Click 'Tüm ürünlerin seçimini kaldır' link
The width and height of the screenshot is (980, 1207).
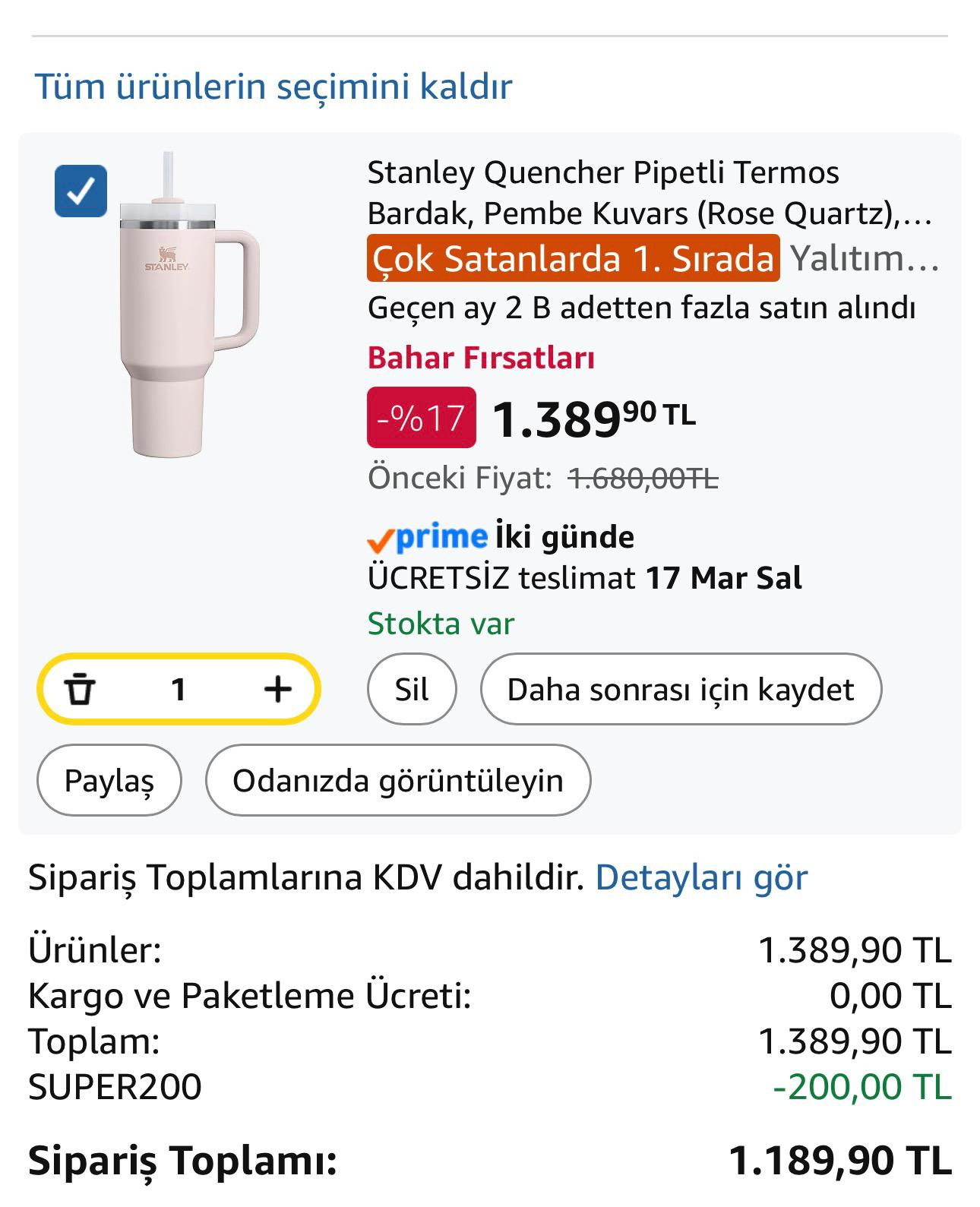pyautogui.click(x=273, y=86)
